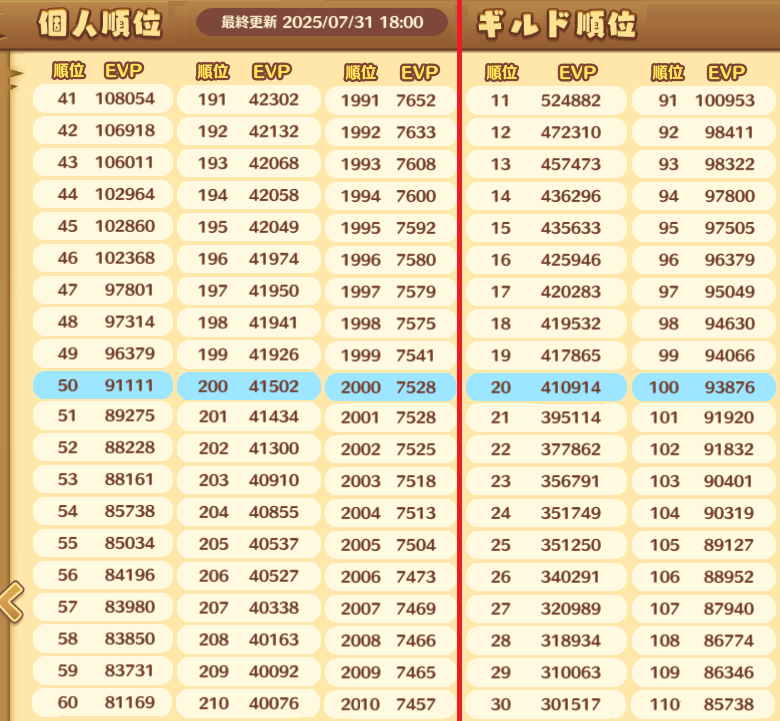Click guild rank 101 row with 91920
The width and height of the screenshot is (780, 721).
pos(704,417)
